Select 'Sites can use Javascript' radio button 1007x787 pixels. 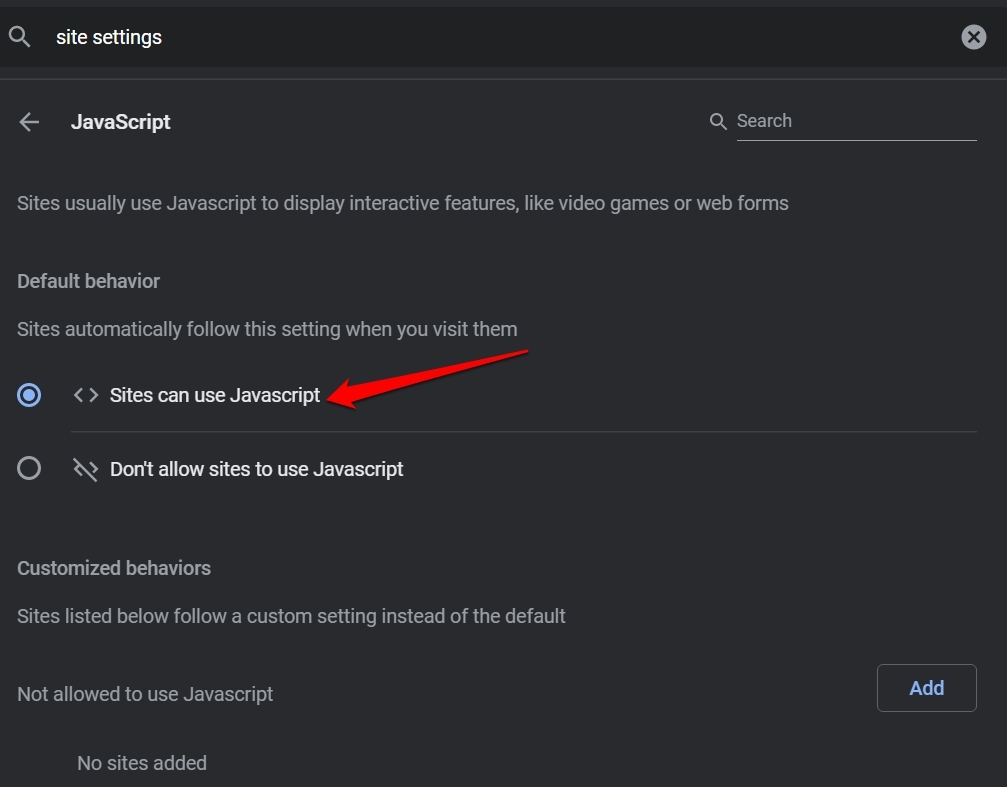click(x=29, y=395)
